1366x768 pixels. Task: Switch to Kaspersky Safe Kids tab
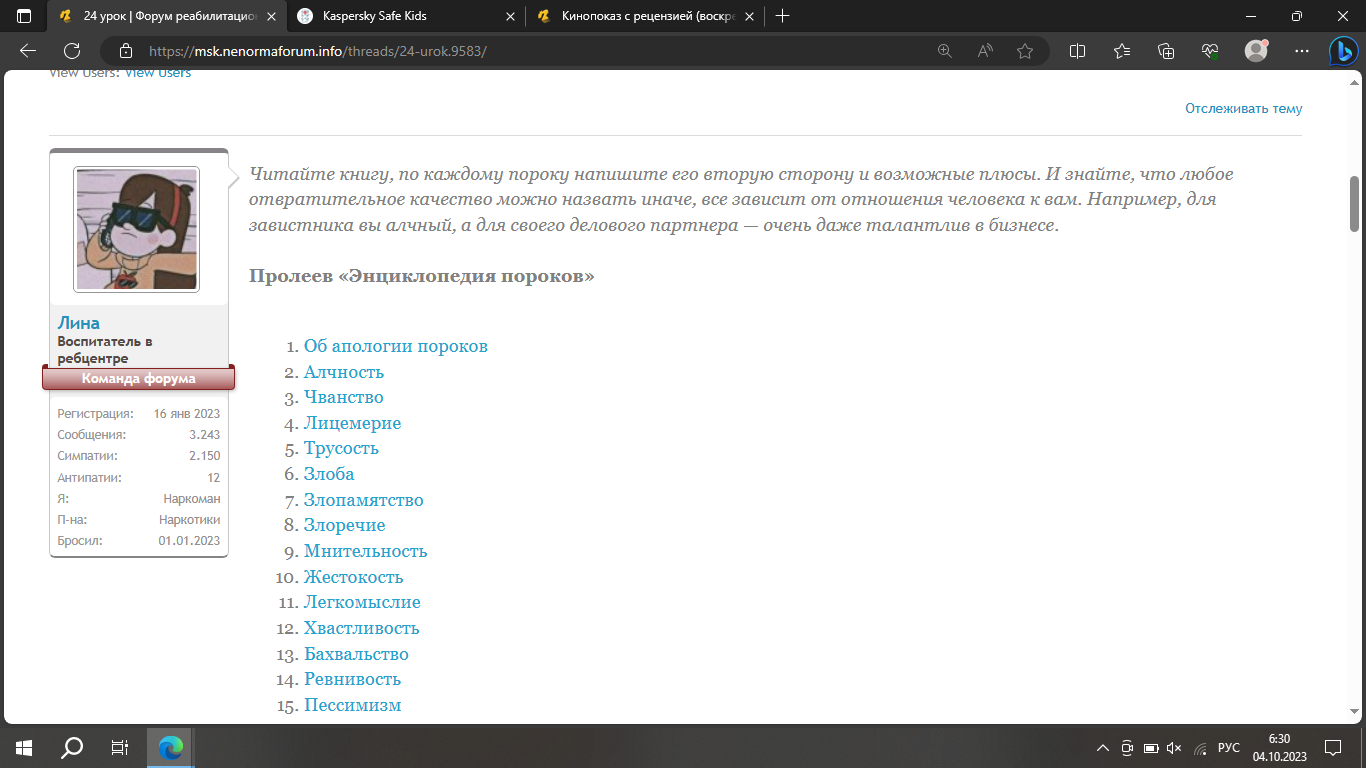[x=400, y=16]
